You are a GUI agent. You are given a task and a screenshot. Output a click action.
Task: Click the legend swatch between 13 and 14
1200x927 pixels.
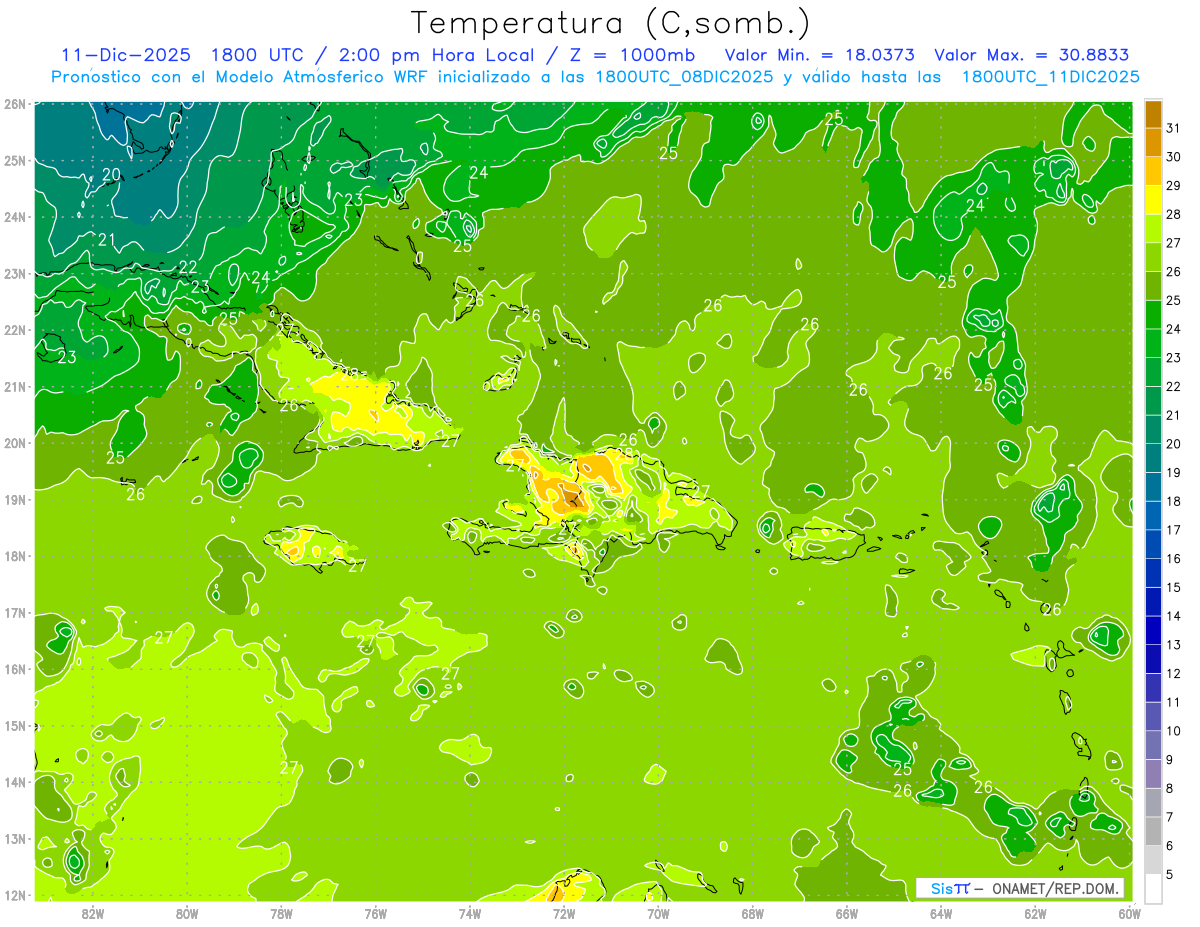coord(1153,630)
